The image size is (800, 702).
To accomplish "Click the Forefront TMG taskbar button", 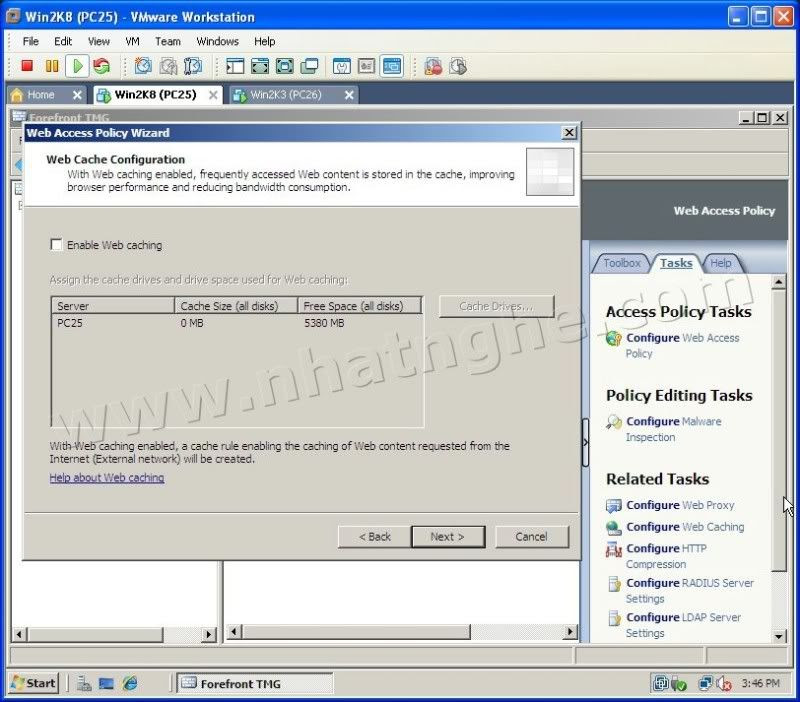I will tap(255, 683).
